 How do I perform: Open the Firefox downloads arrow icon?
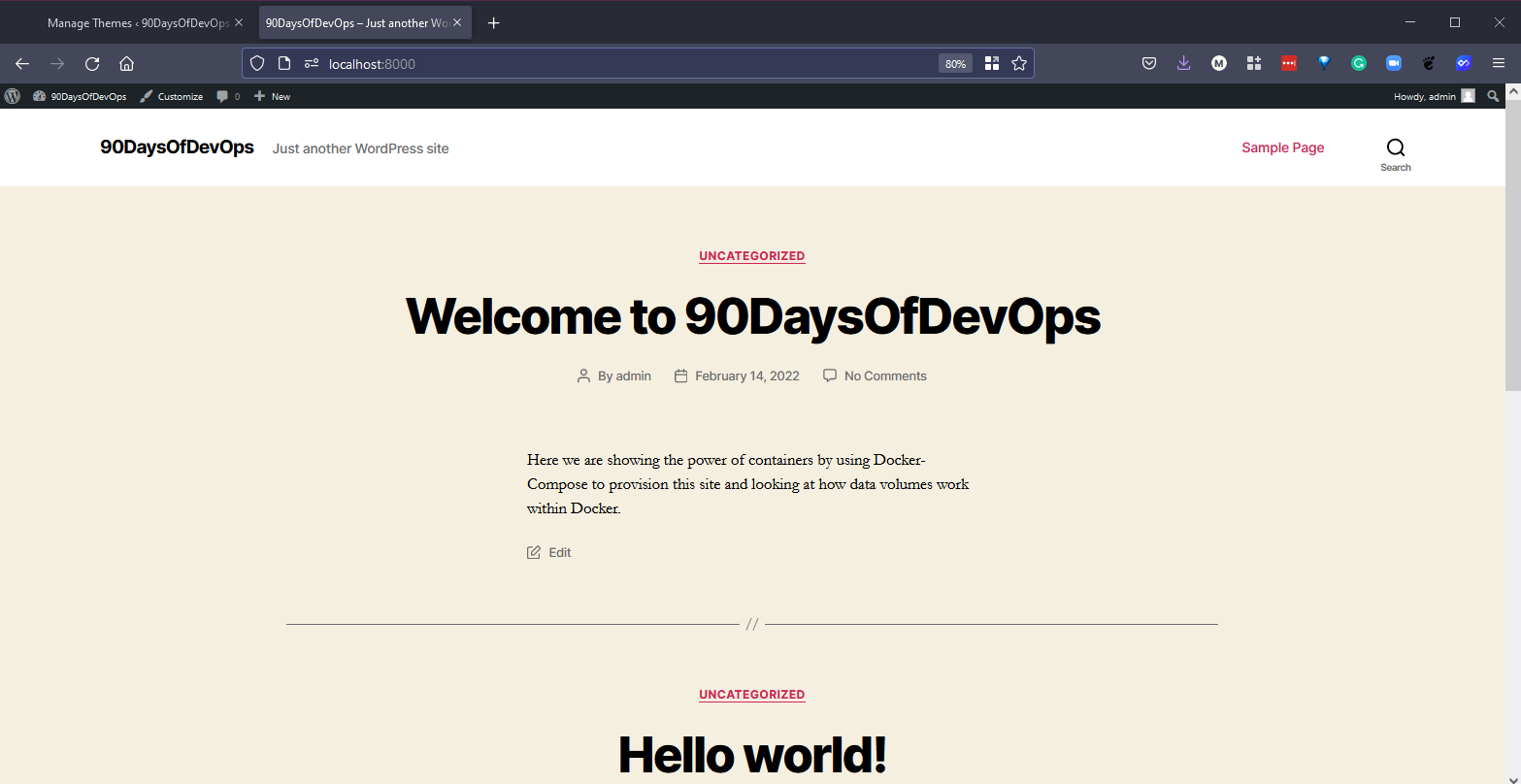(x=1183, y=64)
